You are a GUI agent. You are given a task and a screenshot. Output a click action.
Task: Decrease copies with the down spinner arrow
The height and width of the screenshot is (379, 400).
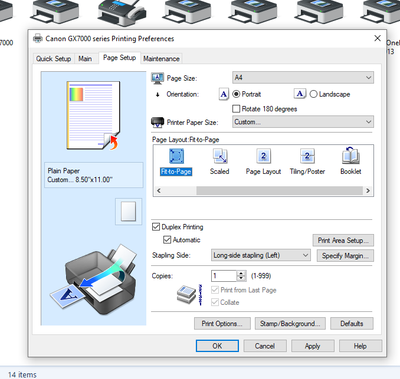[x=241, y=278]
